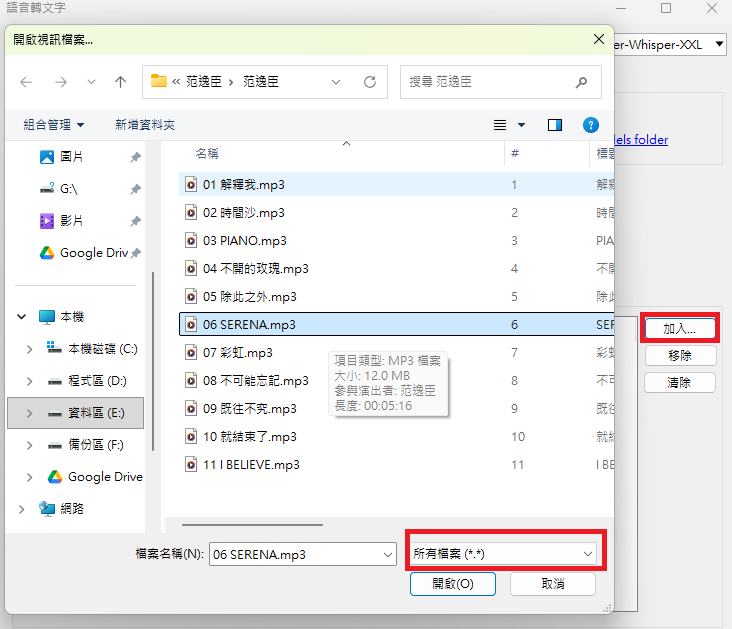Click the search magnifier icon
The width and height of the screenshot is (732, 629).
(581, 83)
